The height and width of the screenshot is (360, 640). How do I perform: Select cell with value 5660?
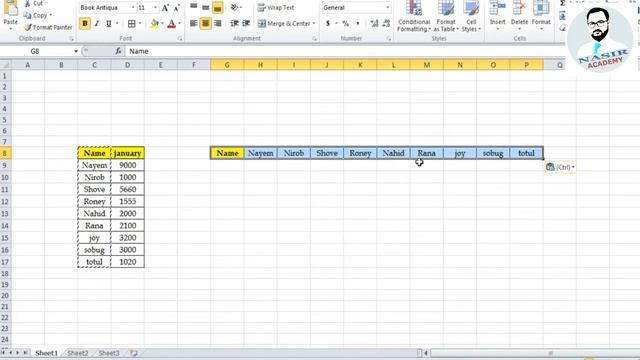[127, 189]
